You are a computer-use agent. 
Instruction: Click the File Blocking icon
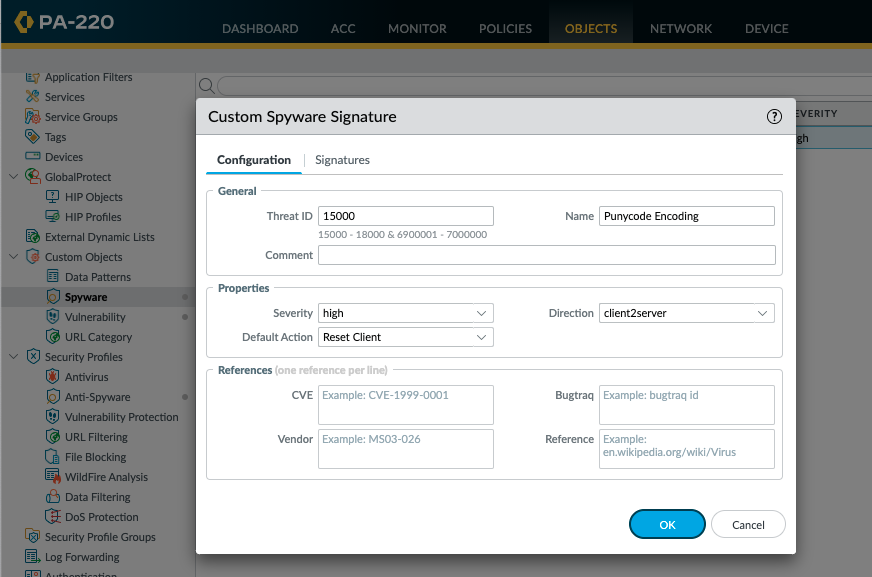pos(53,457)
